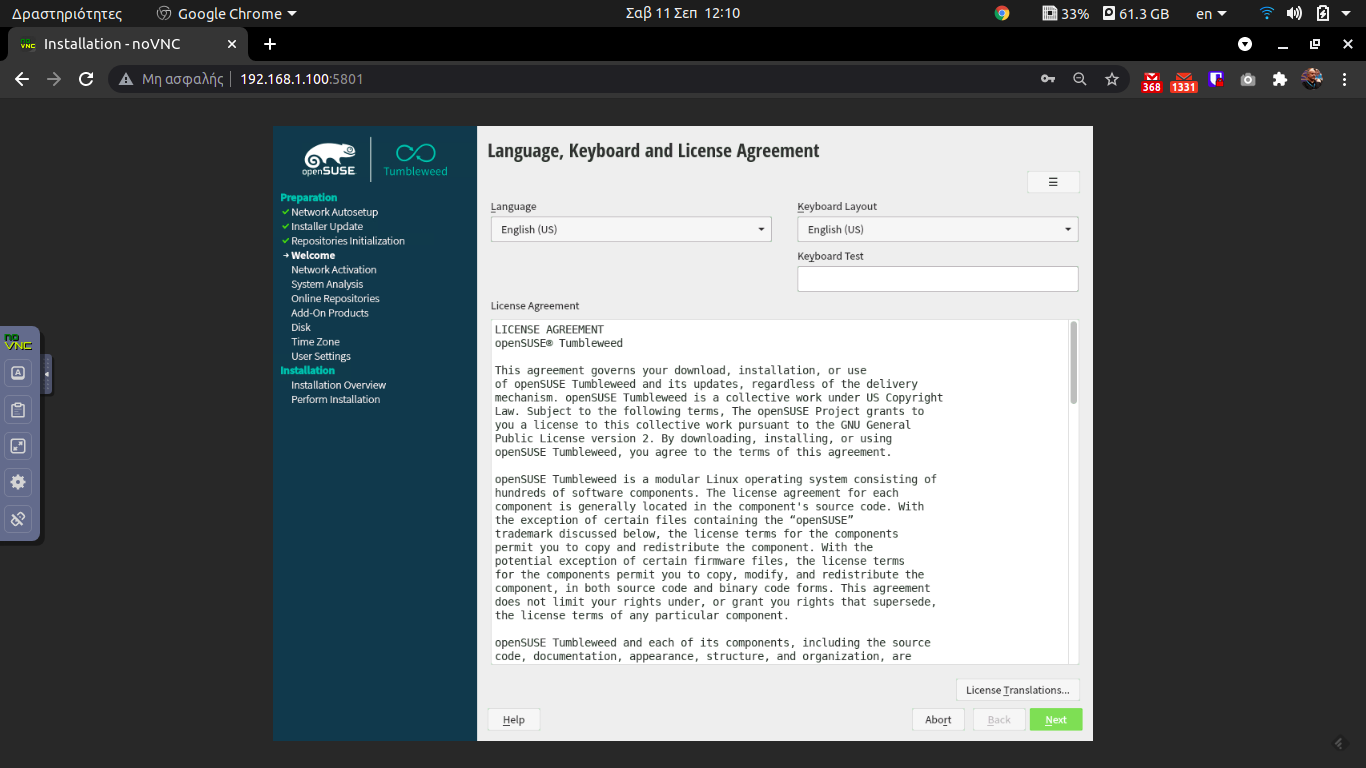This screenshot has height=768, width=1366.
Task: Click the Time Zone step
Action: pyautogui.click(x=315, y=342)
